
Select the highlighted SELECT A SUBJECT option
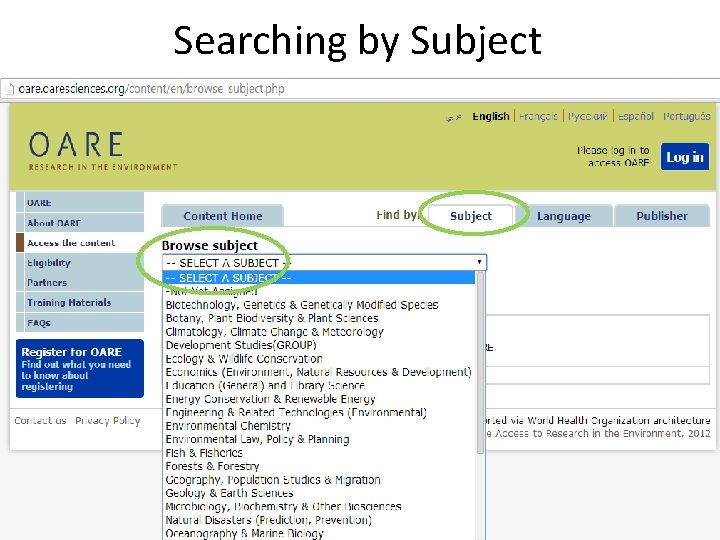coord(319,278)
